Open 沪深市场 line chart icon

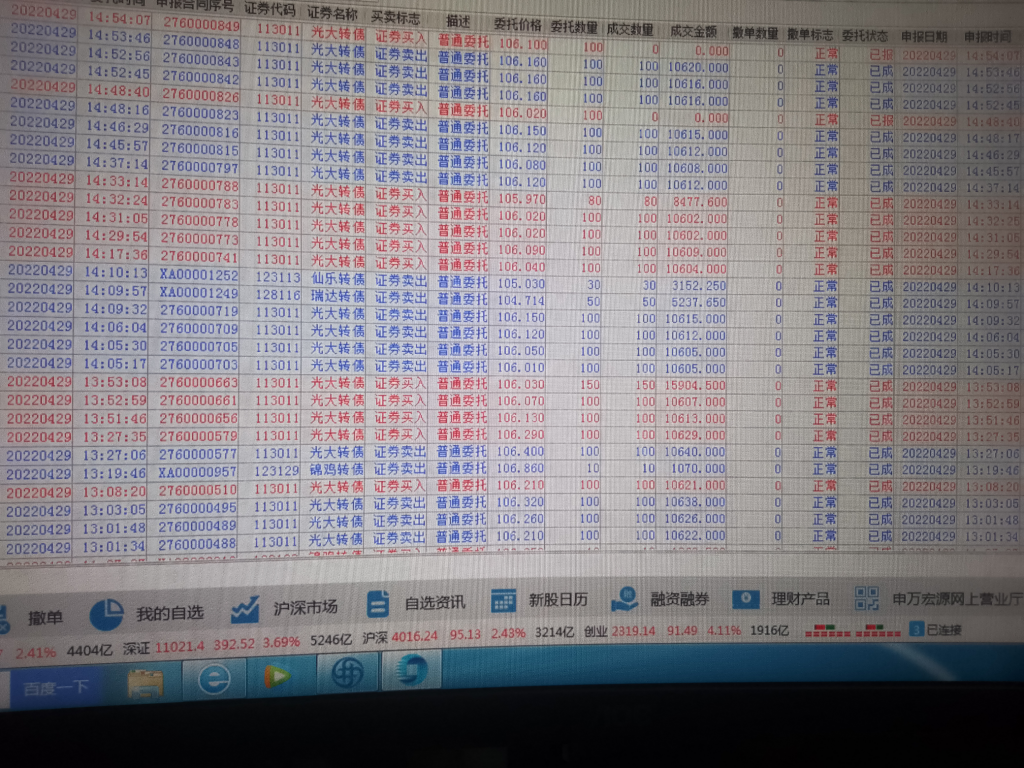tap(245, 608)
